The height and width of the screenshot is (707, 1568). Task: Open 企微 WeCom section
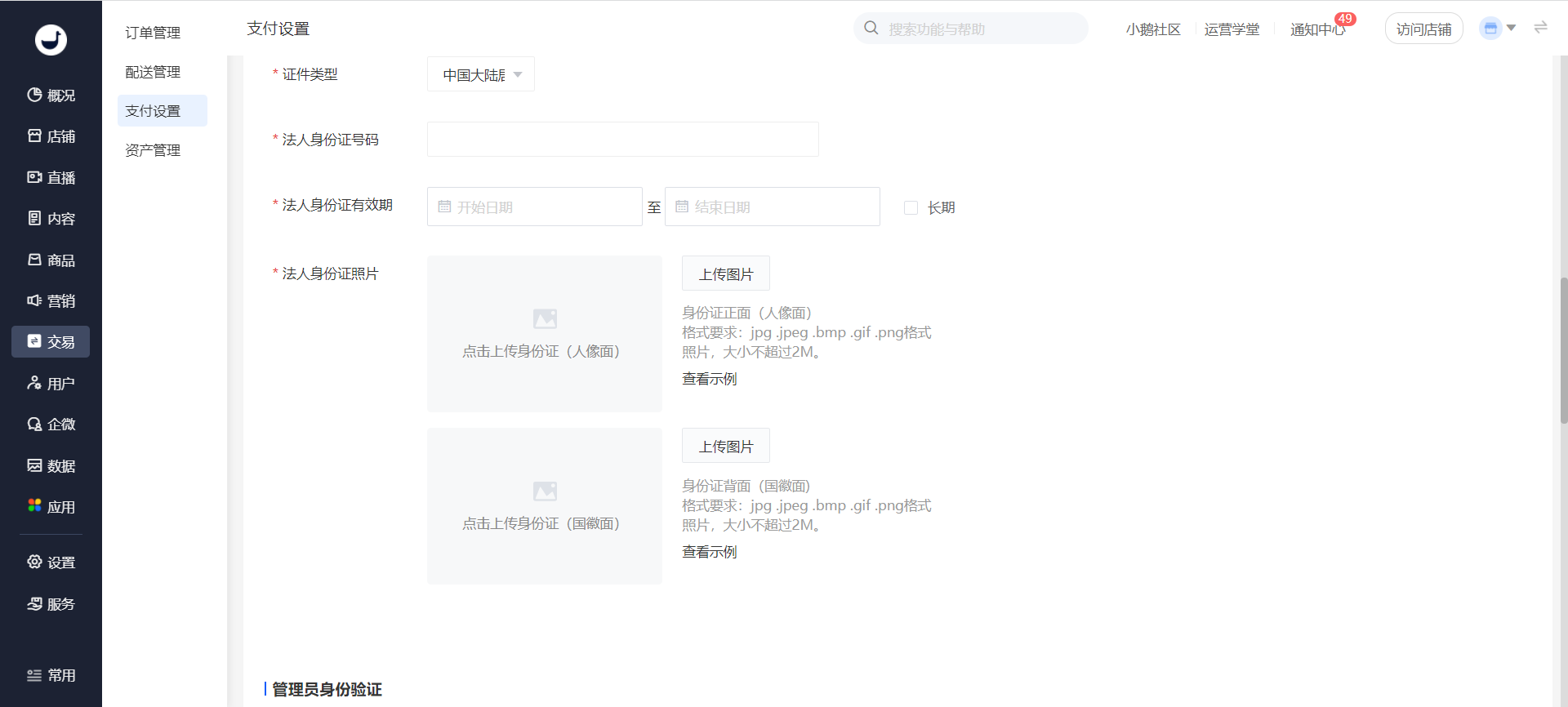coord(51,424)
